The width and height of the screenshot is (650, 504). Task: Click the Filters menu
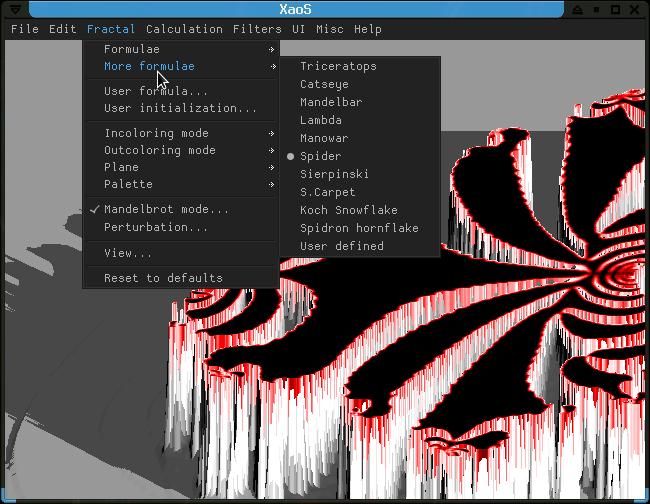point(257,29)
